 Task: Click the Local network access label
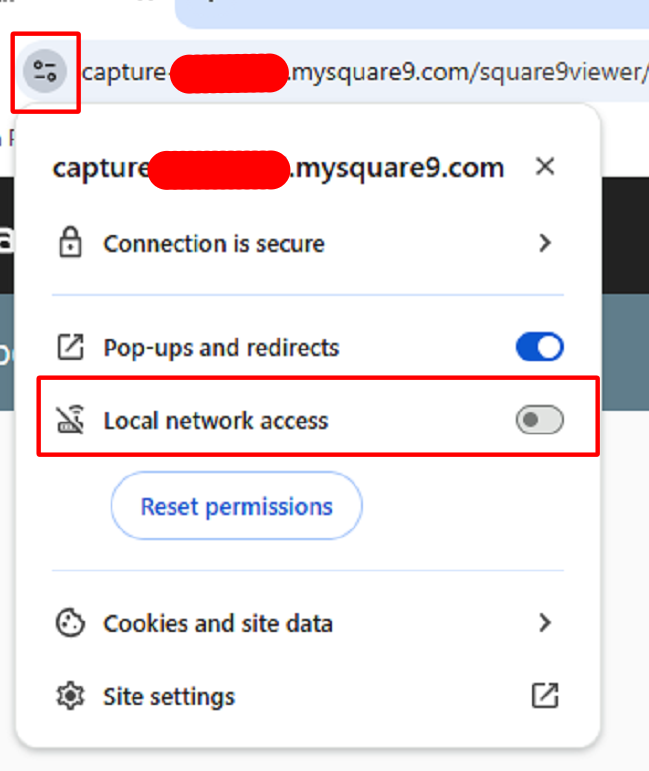pos(216,421)
